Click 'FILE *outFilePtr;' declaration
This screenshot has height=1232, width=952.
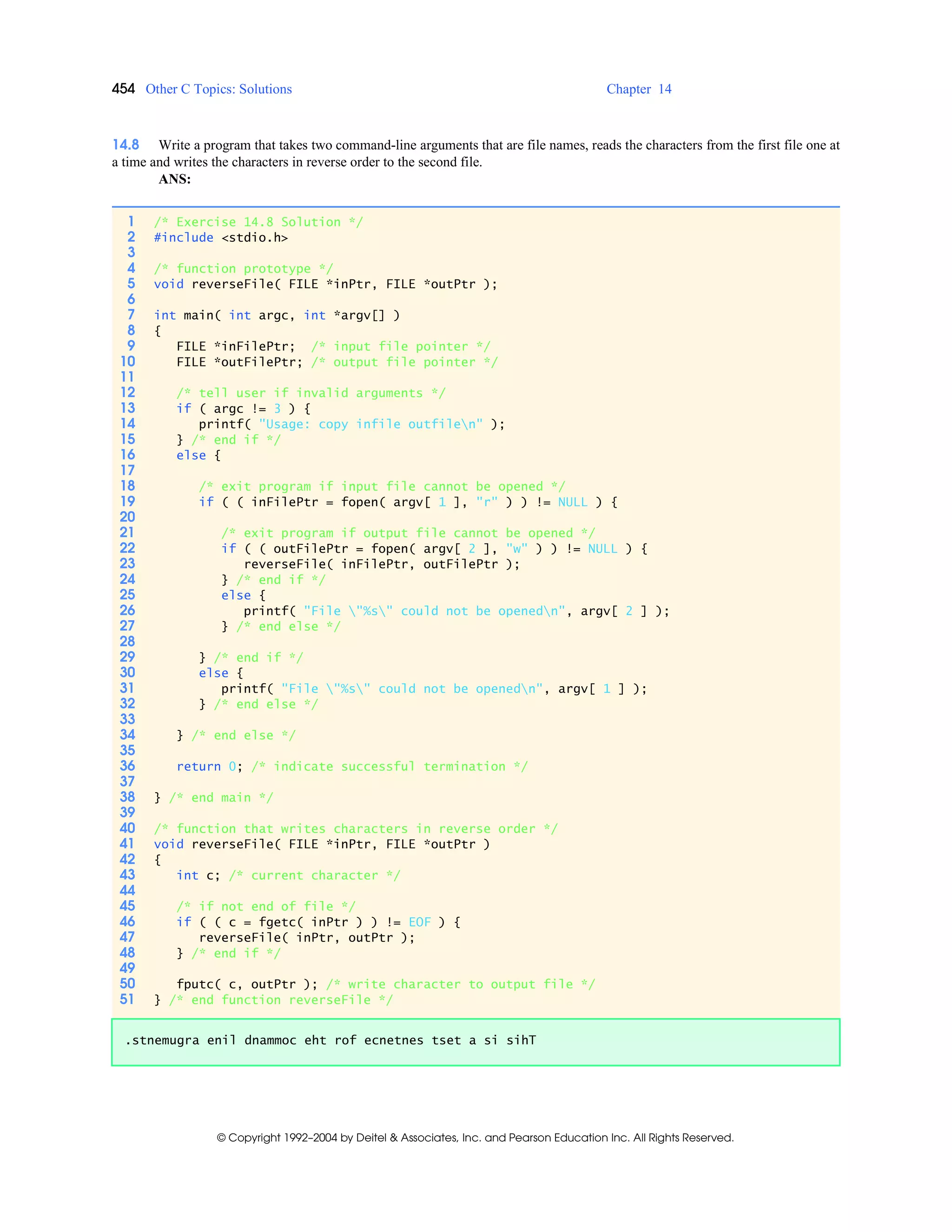coord(240,362)
